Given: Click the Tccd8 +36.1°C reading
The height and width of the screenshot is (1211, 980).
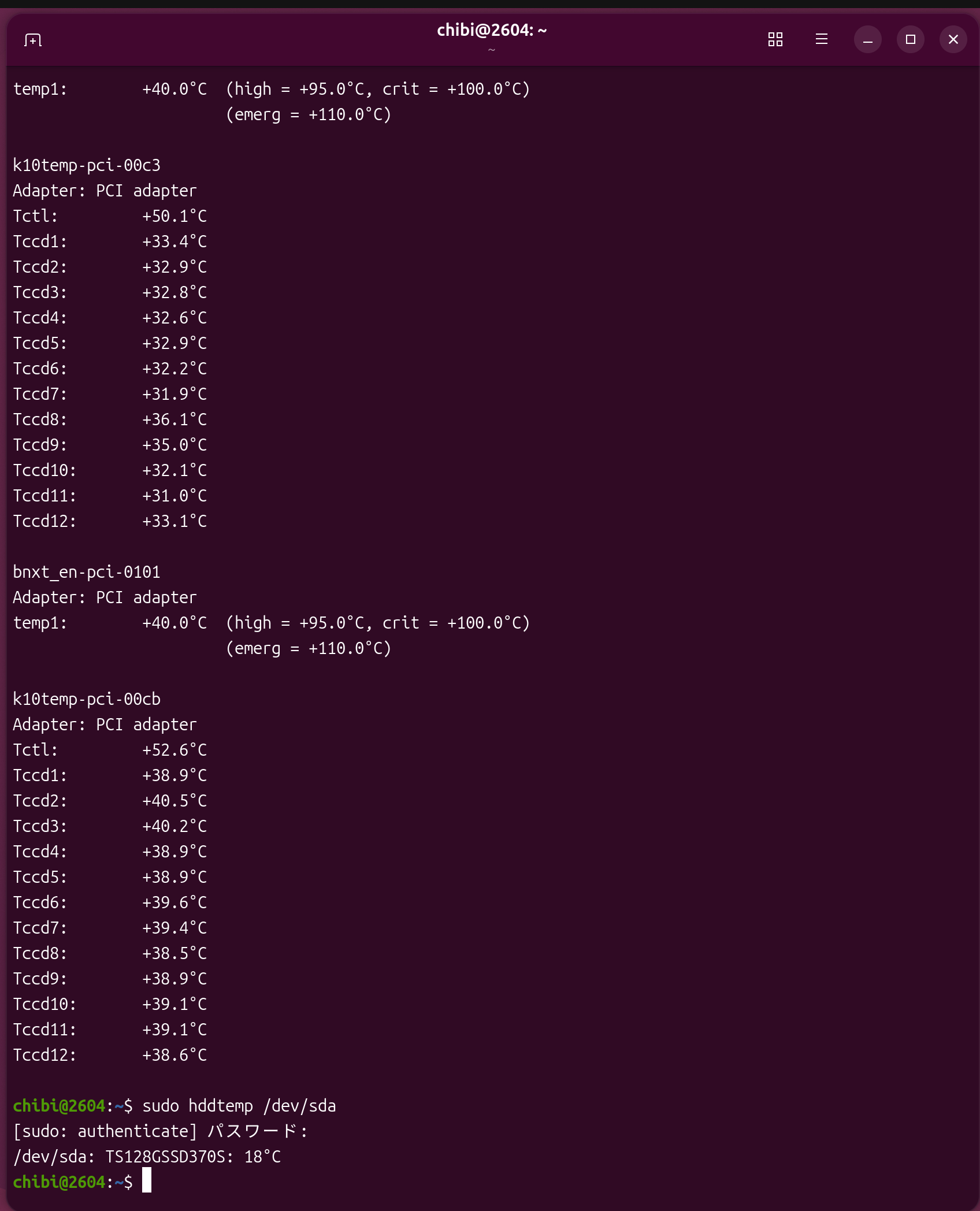Looking at the screenshot, I should (175, 419).
